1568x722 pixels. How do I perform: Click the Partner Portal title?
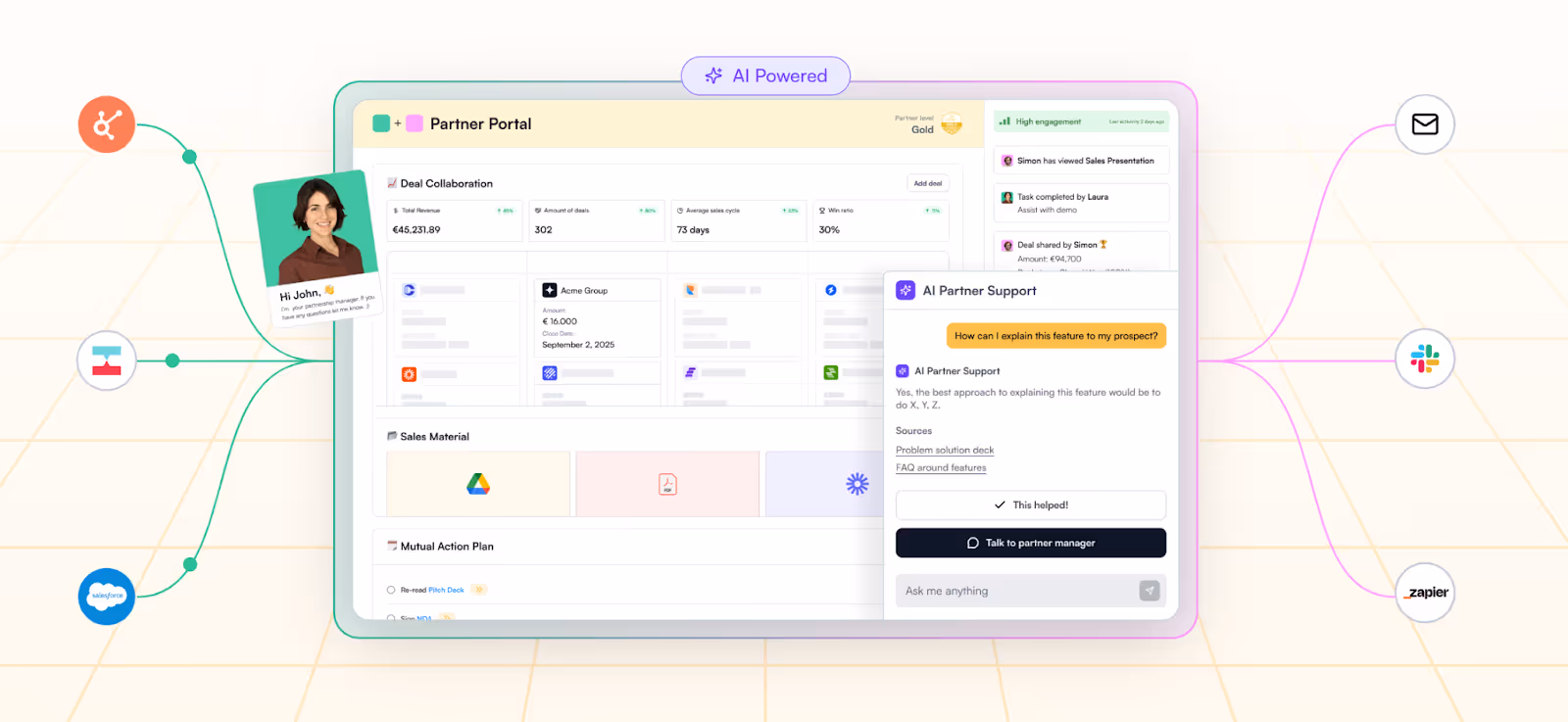480,123
